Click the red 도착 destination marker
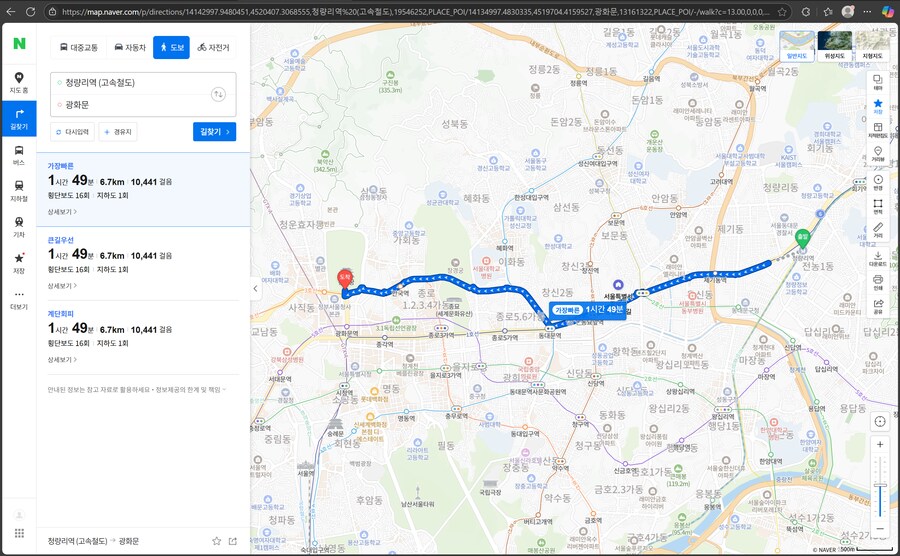Screen dimensions: 900x556 tap(344, 278)
